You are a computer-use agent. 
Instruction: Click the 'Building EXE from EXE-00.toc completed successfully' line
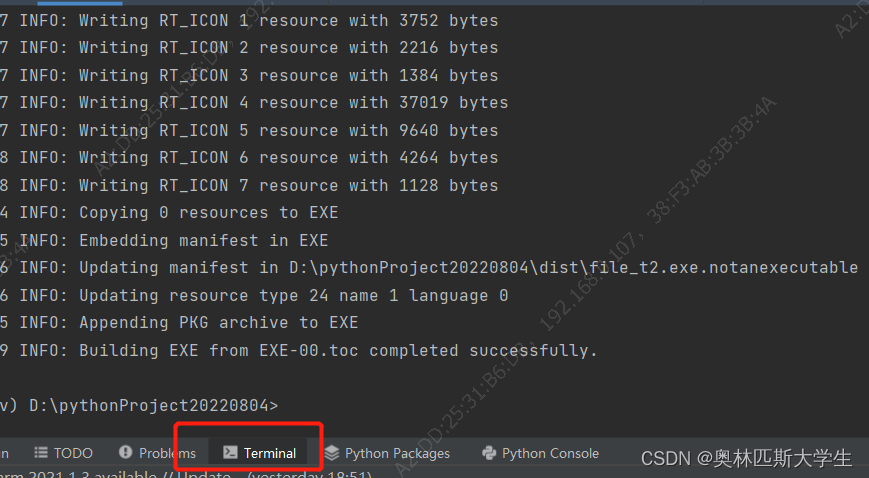point(299,350)
